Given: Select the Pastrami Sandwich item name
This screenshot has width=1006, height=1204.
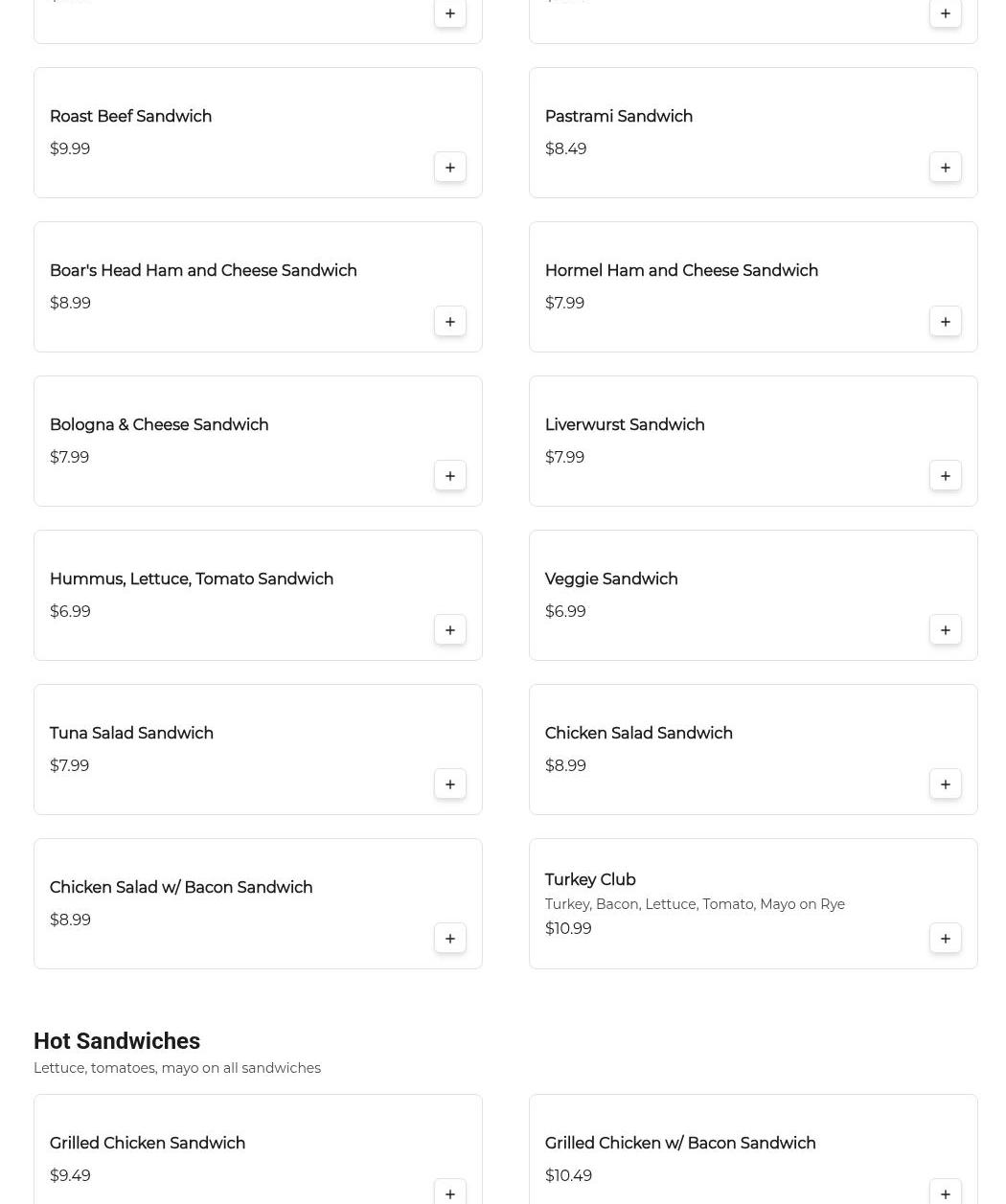Looking at the screenshot, I should click(618, 117).
